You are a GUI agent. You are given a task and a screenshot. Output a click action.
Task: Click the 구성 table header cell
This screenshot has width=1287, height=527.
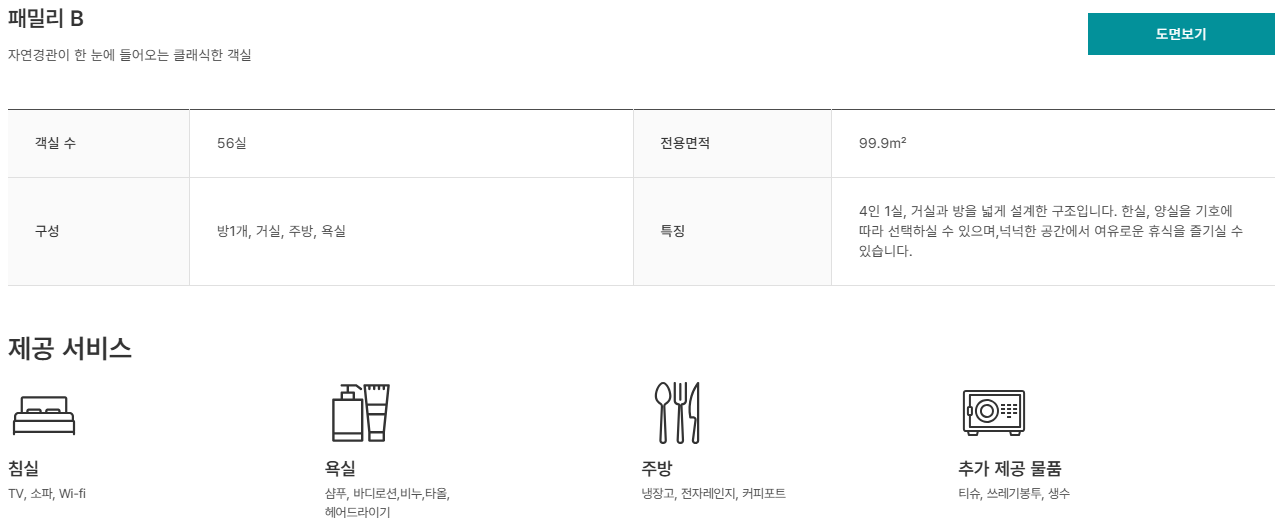point(48,231)
